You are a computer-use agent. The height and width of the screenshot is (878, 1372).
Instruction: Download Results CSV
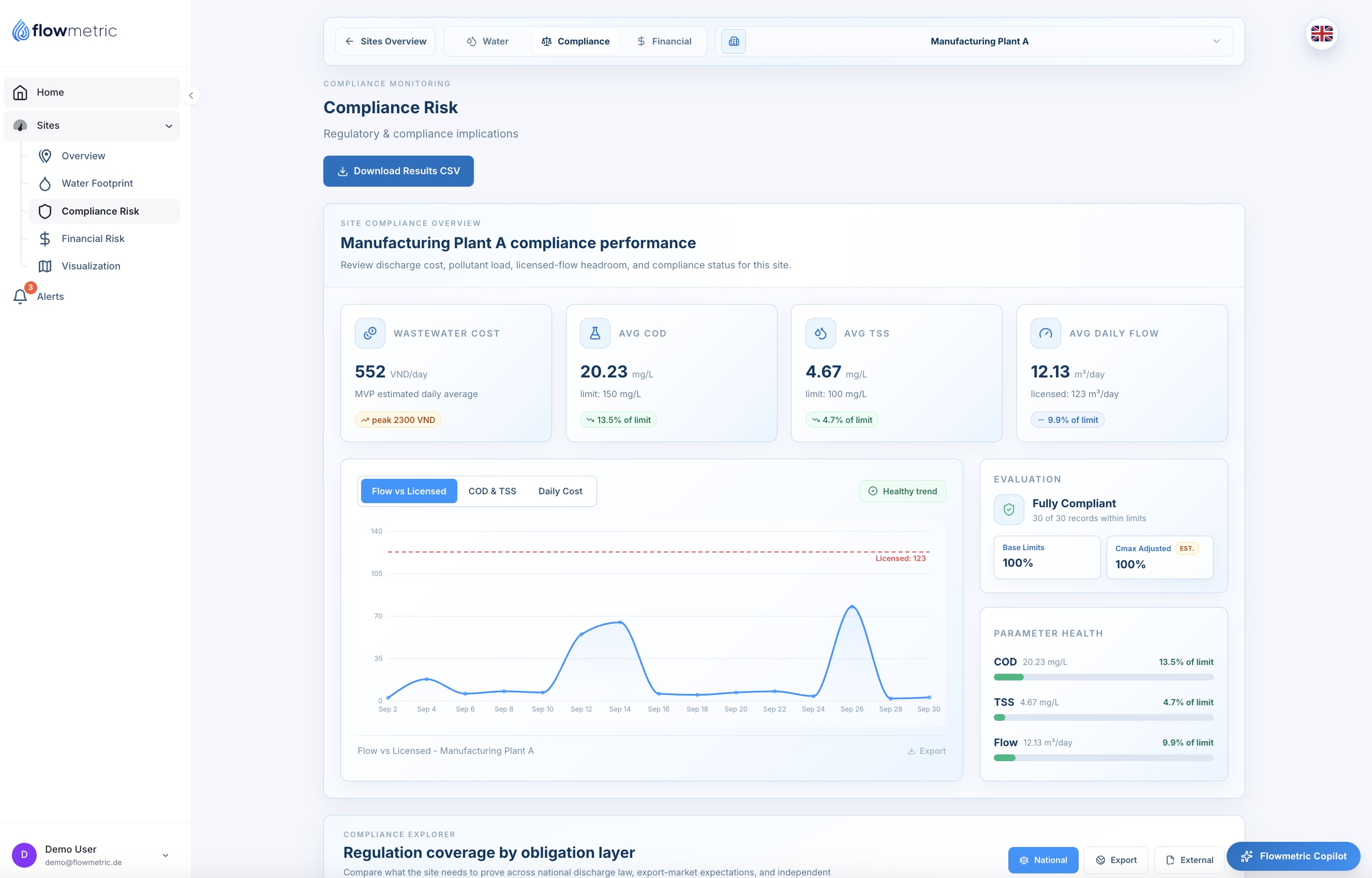click(x=398, y=171)
